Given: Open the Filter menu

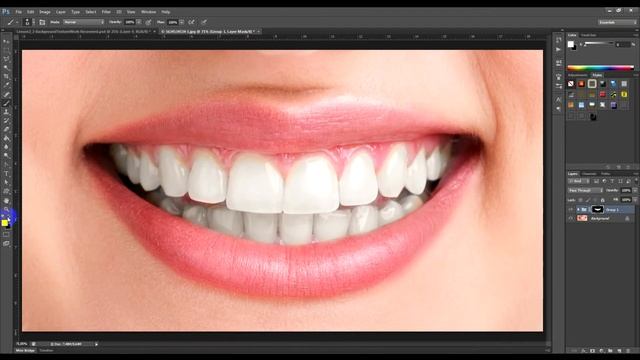Looking at the screenshot, I should pos(106,12).
